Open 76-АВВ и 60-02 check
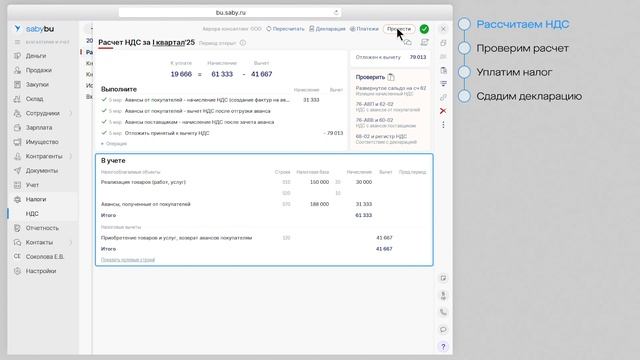The width and height of the screenshot is (640, 360). [385, 123]
